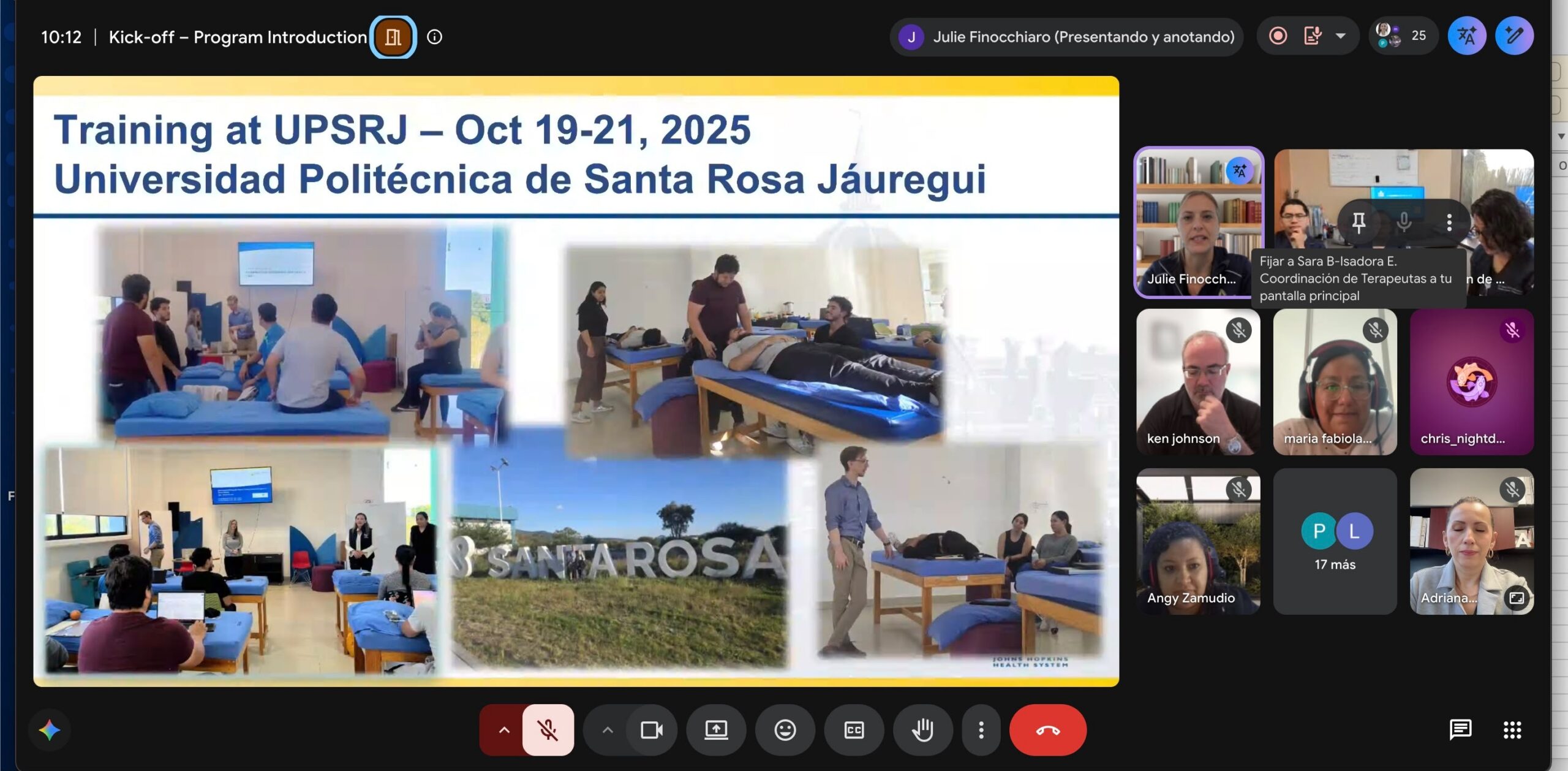Unmute your microphone
Screen dimensions: 1568x771
click(x=548, y=730)
